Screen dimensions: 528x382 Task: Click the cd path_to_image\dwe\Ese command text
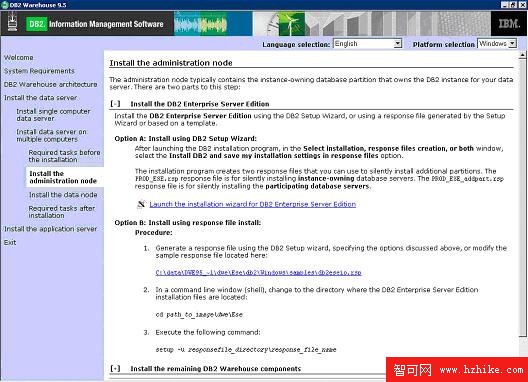tap(199, 315)
